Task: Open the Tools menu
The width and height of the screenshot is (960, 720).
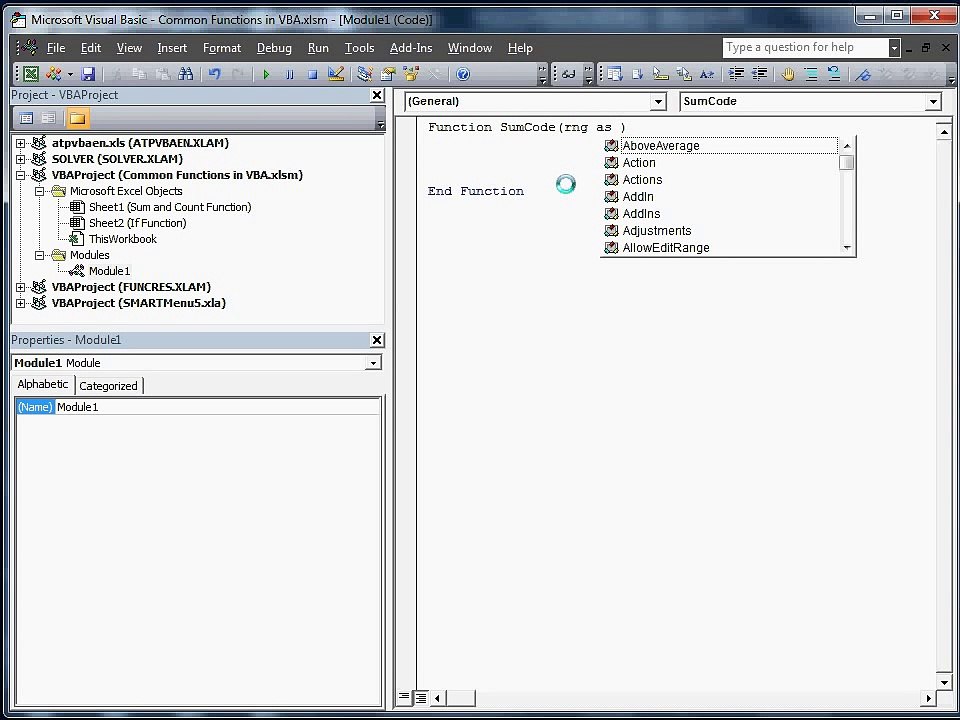Action: [359, 48]
